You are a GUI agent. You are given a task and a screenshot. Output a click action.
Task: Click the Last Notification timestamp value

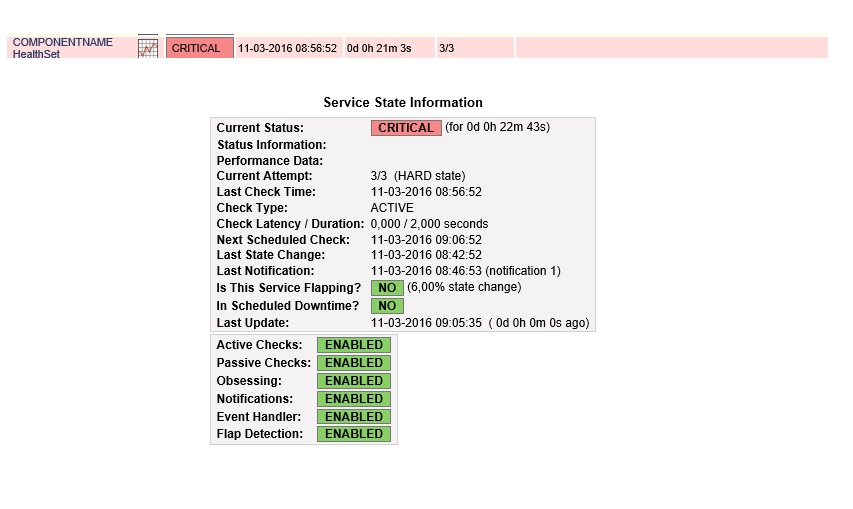coord(426,271)
